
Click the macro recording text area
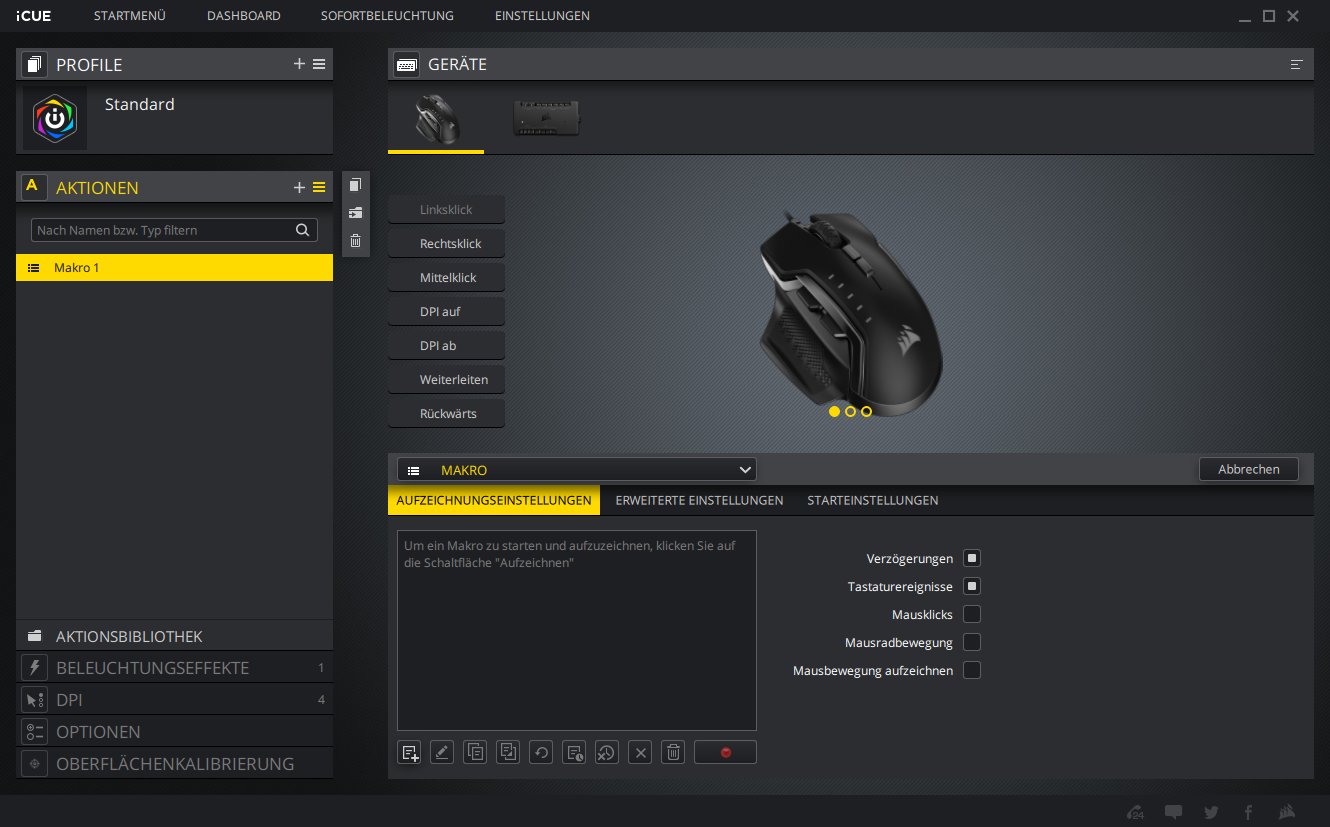pyautogui.click(x=577, y=630)
